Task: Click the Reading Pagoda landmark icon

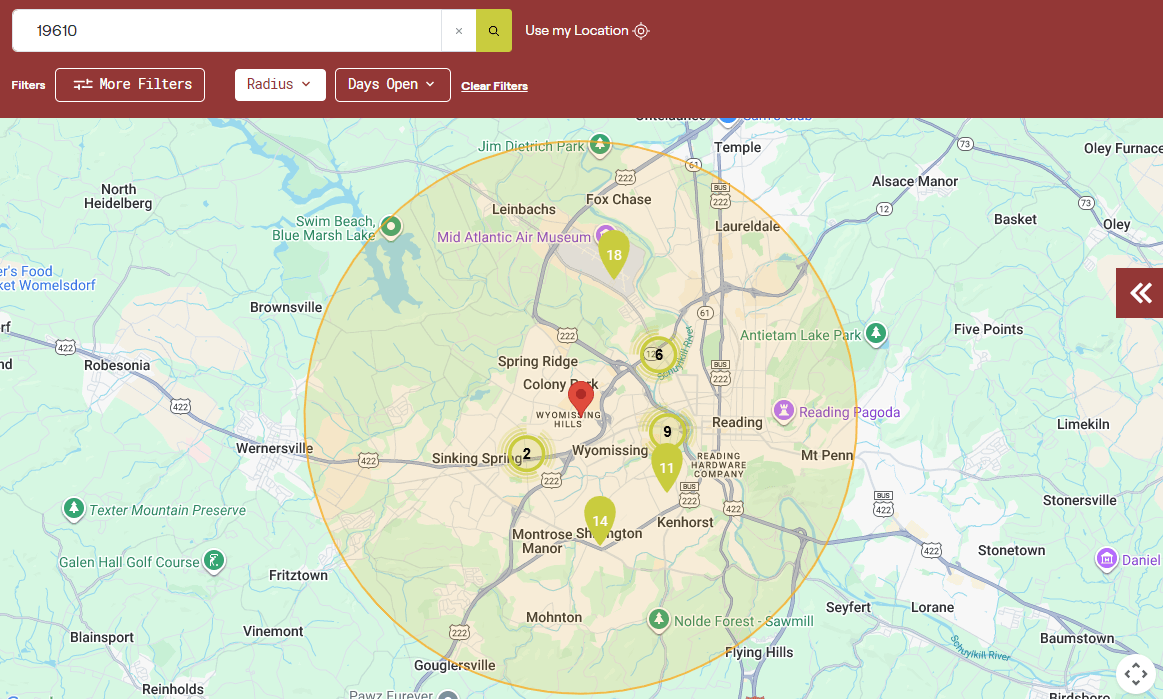Action: point(784,411)
